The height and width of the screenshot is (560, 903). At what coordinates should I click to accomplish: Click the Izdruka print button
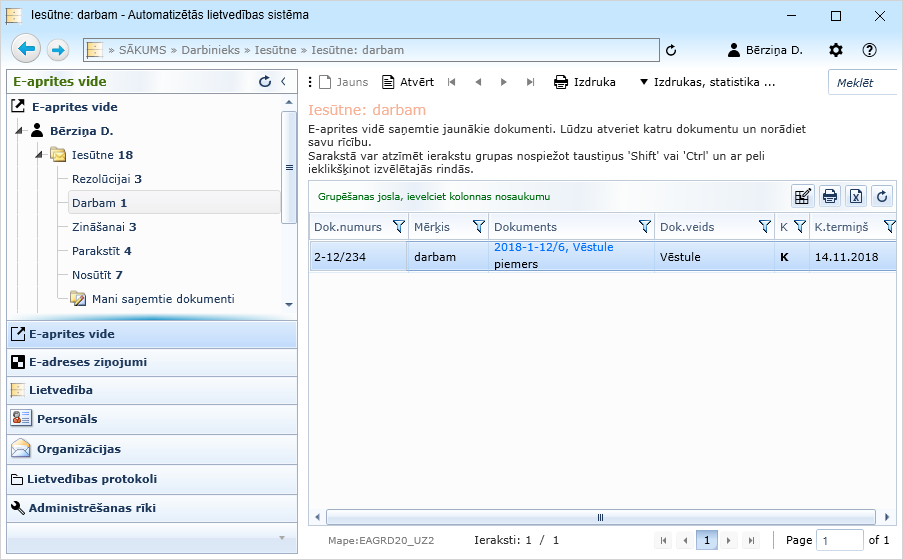585,82
